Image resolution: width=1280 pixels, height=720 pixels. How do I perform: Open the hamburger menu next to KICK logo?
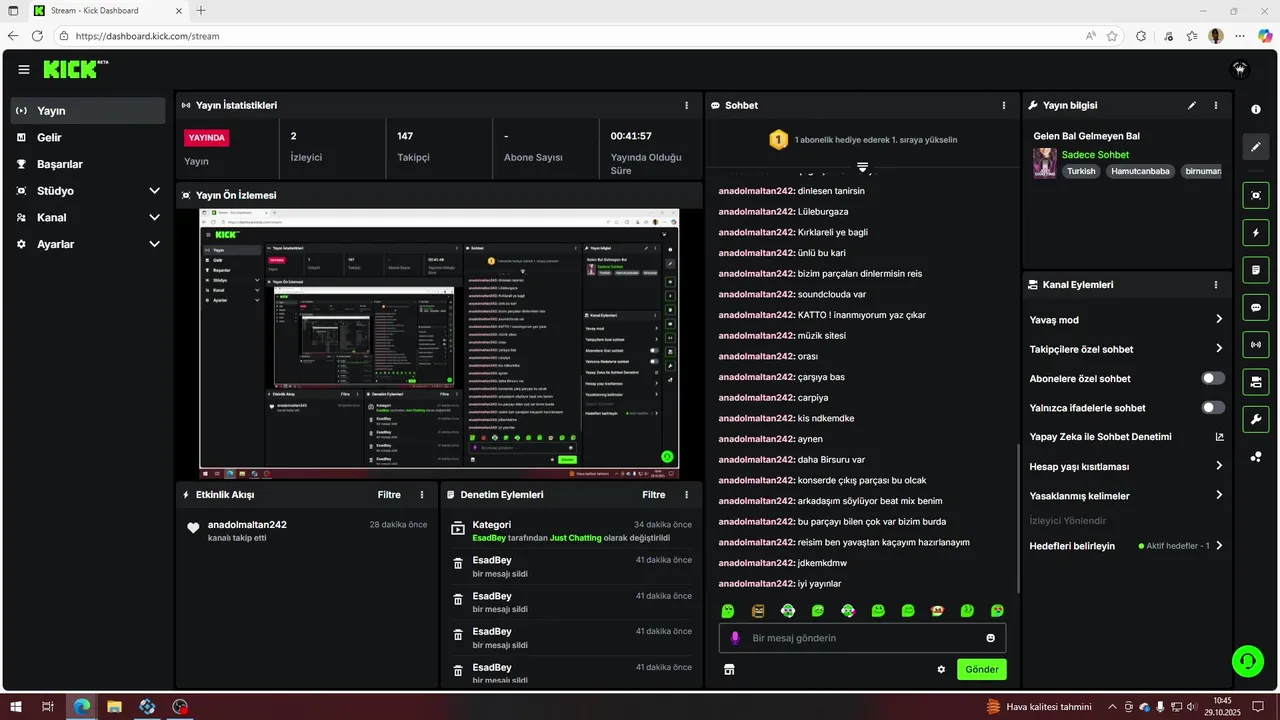(23, 69)
